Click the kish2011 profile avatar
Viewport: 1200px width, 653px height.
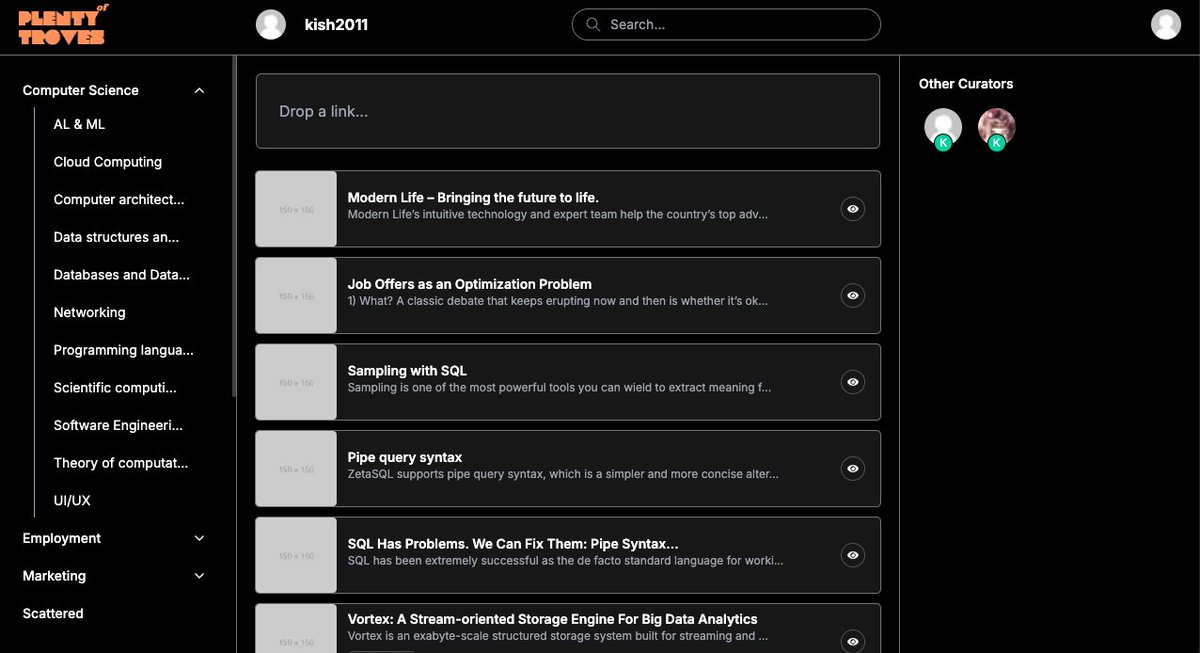click(270, 24)
